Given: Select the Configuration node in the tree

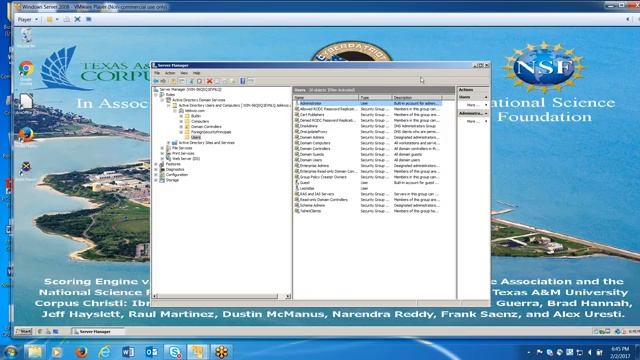Looking at the screenshot, I should point(177,175).
